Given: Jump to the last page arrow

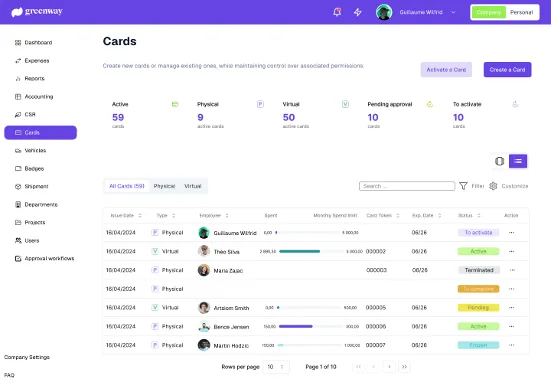Looking at the screenshot, I should click(404, 367).
